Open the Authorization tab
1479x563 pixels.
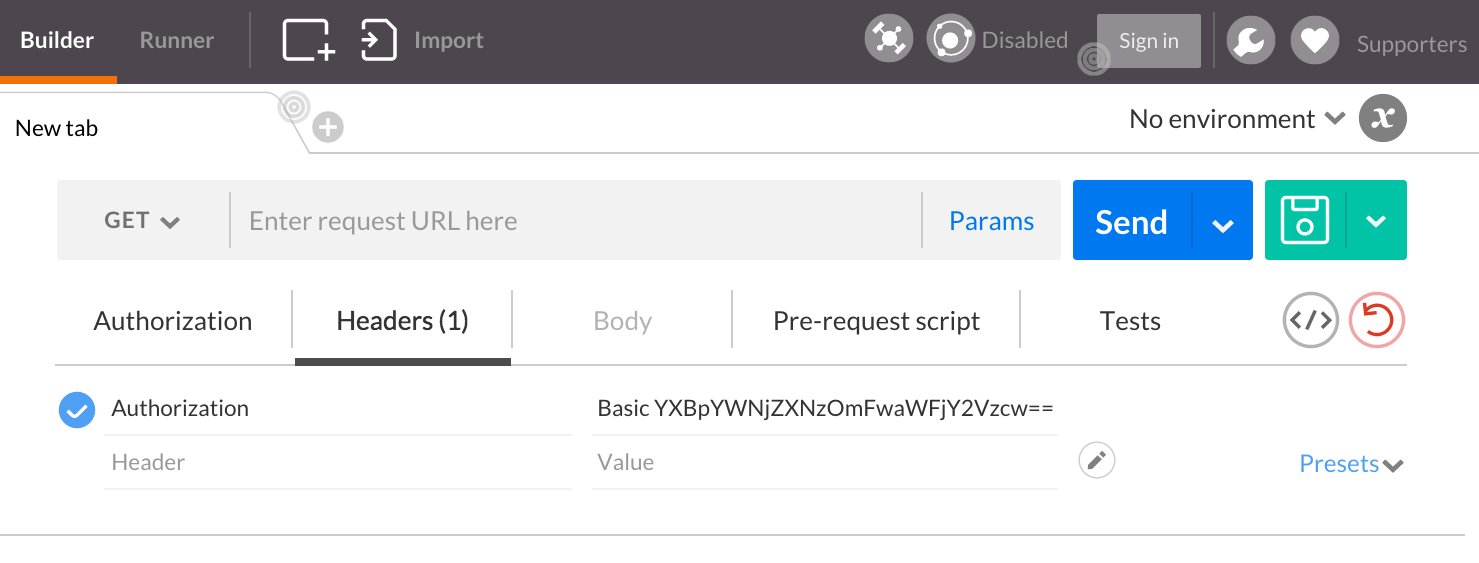(x=173, y=321)
